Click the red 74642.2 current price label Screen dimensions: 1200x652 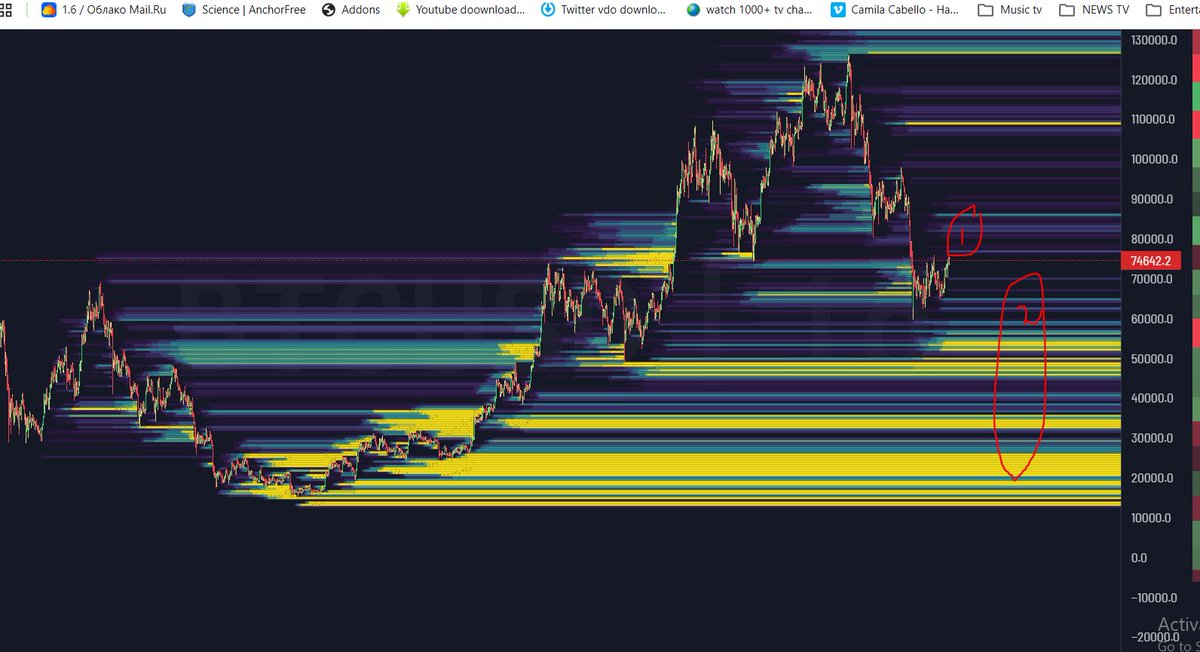(x=1152, y=261)
